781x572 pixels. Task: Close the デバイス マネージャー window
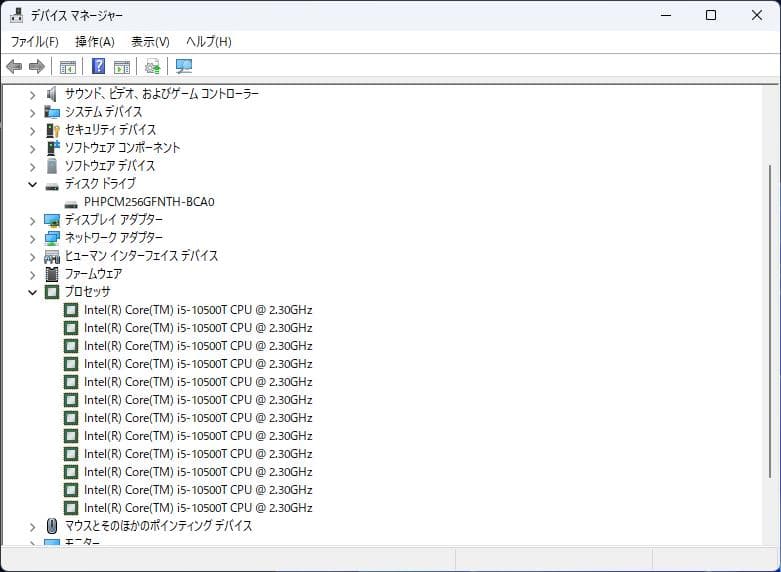point(757,15)
